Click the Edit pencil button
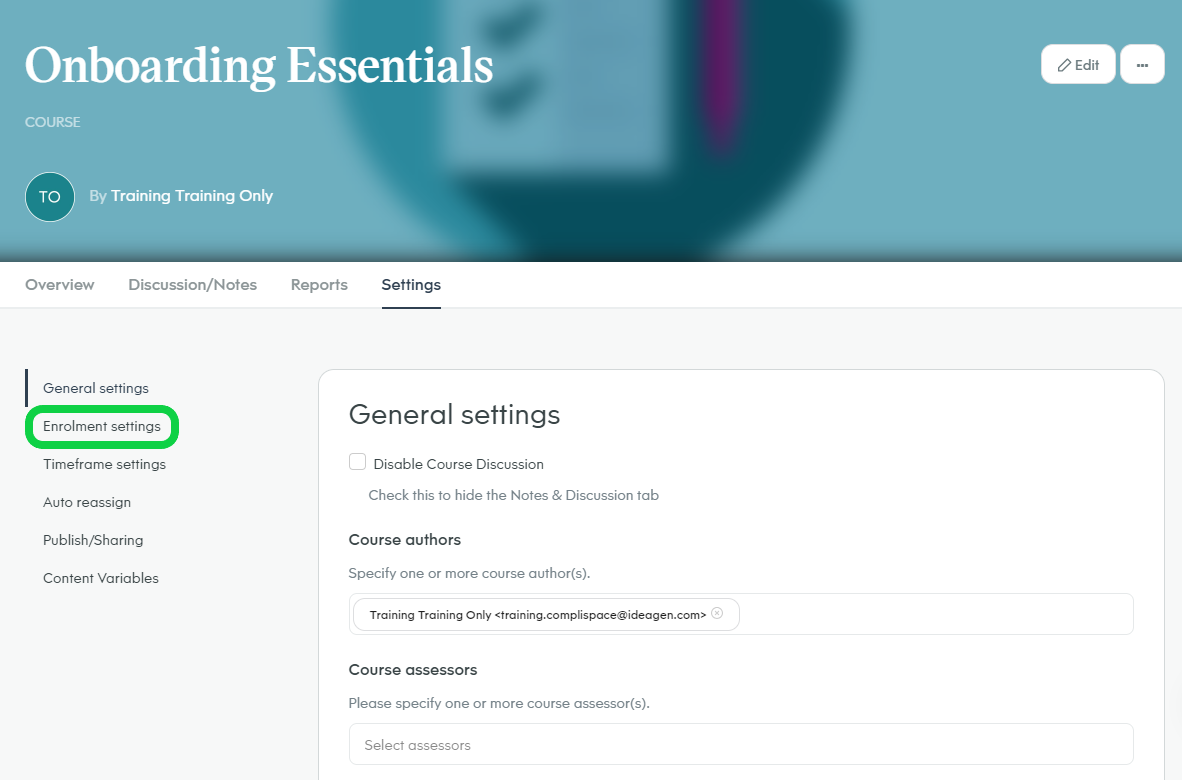1182x780 pixels. pos(1078,65)
